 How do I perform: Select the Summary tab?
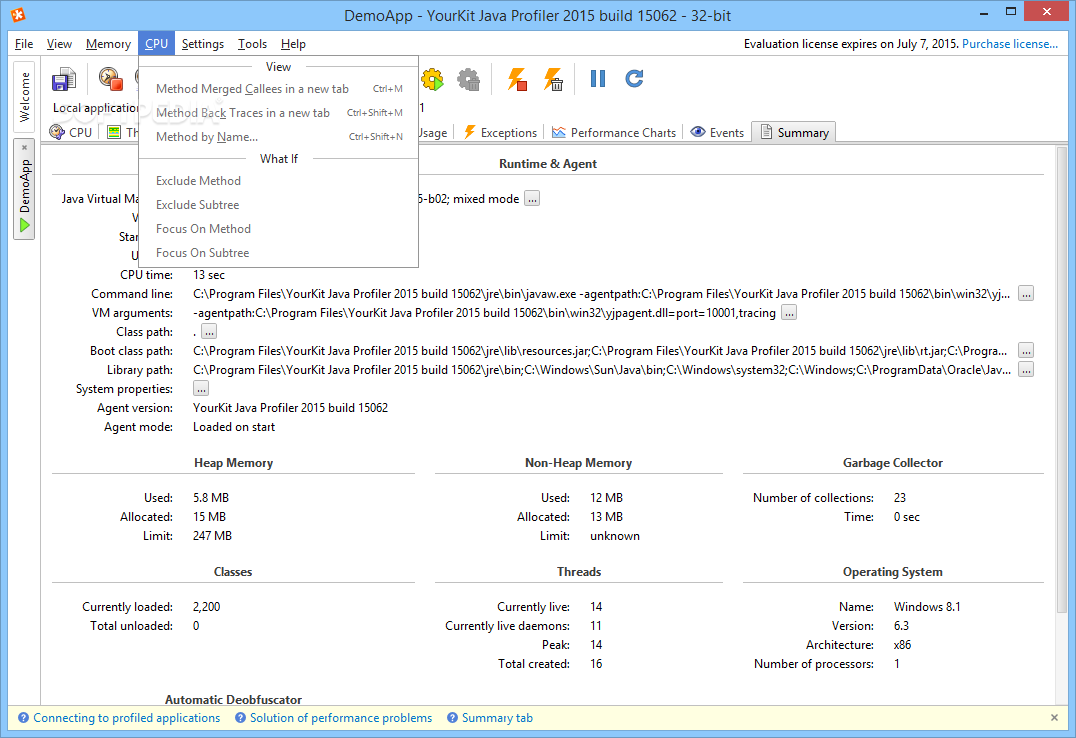click(794, 132)
